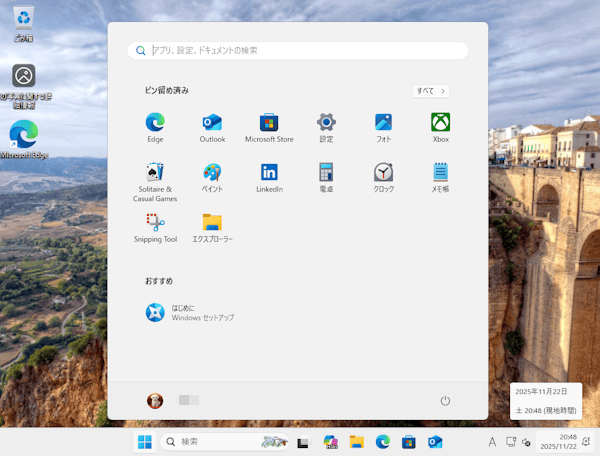Open recommended Windows セットアップ item
Image resolution: width=600 pixels, height=456 pixels.
pos(190,313)
